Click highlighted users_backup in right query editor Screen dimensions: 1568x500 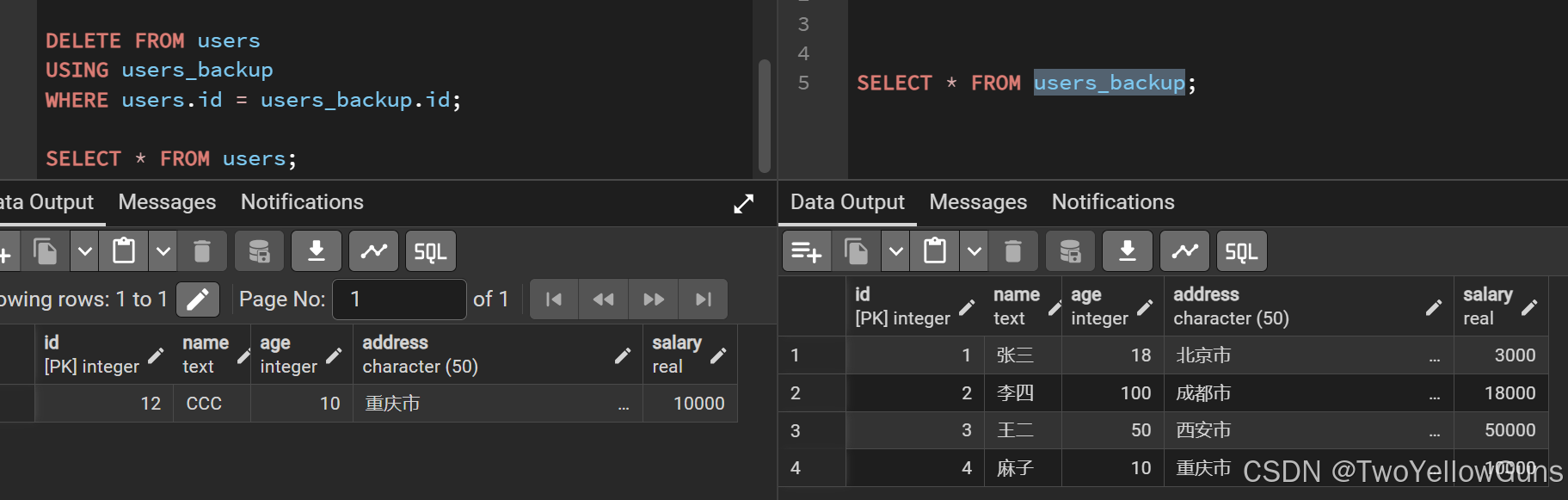[1109, 83]
